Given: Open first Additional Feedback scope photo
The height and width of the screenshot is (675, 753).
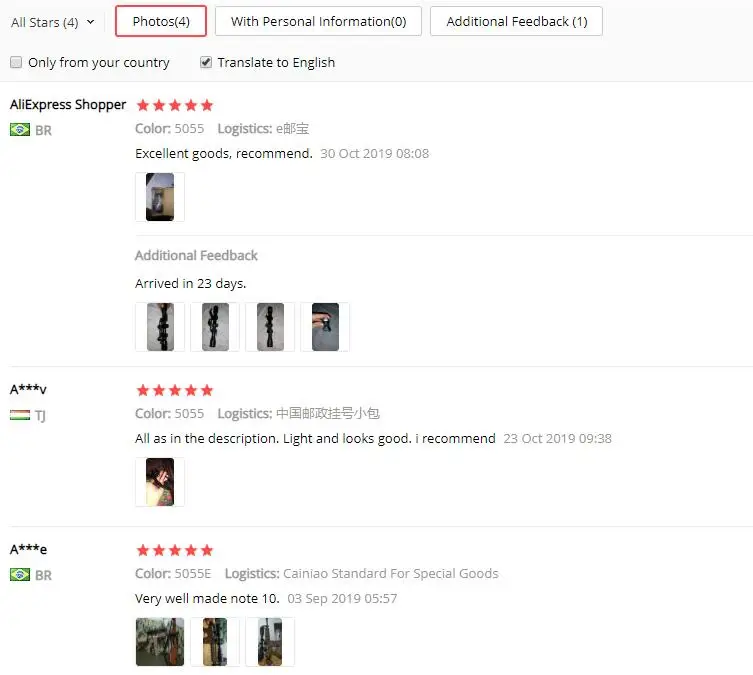Looking at the screenshot, I should tap(160, 327).
